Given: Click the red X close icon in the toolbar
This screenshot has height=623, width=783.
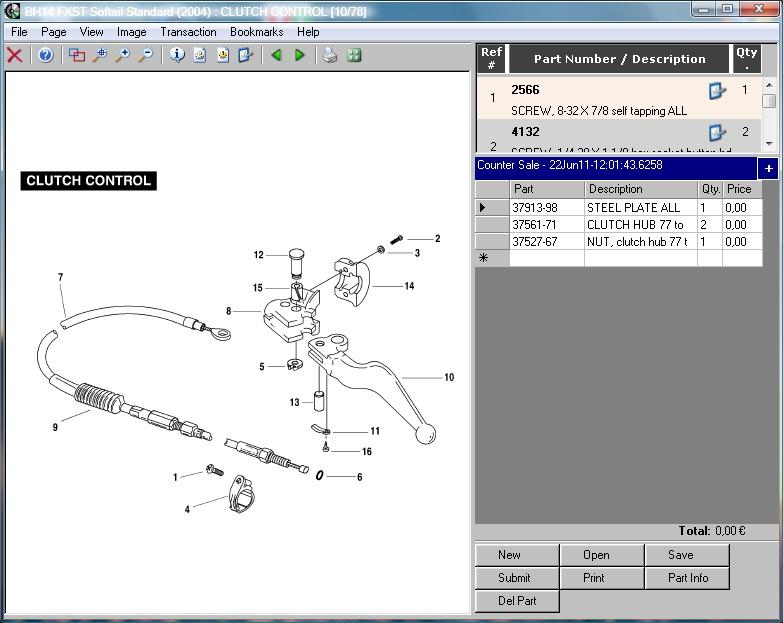Looking at the screenshot, I should [x=14, y=55].
